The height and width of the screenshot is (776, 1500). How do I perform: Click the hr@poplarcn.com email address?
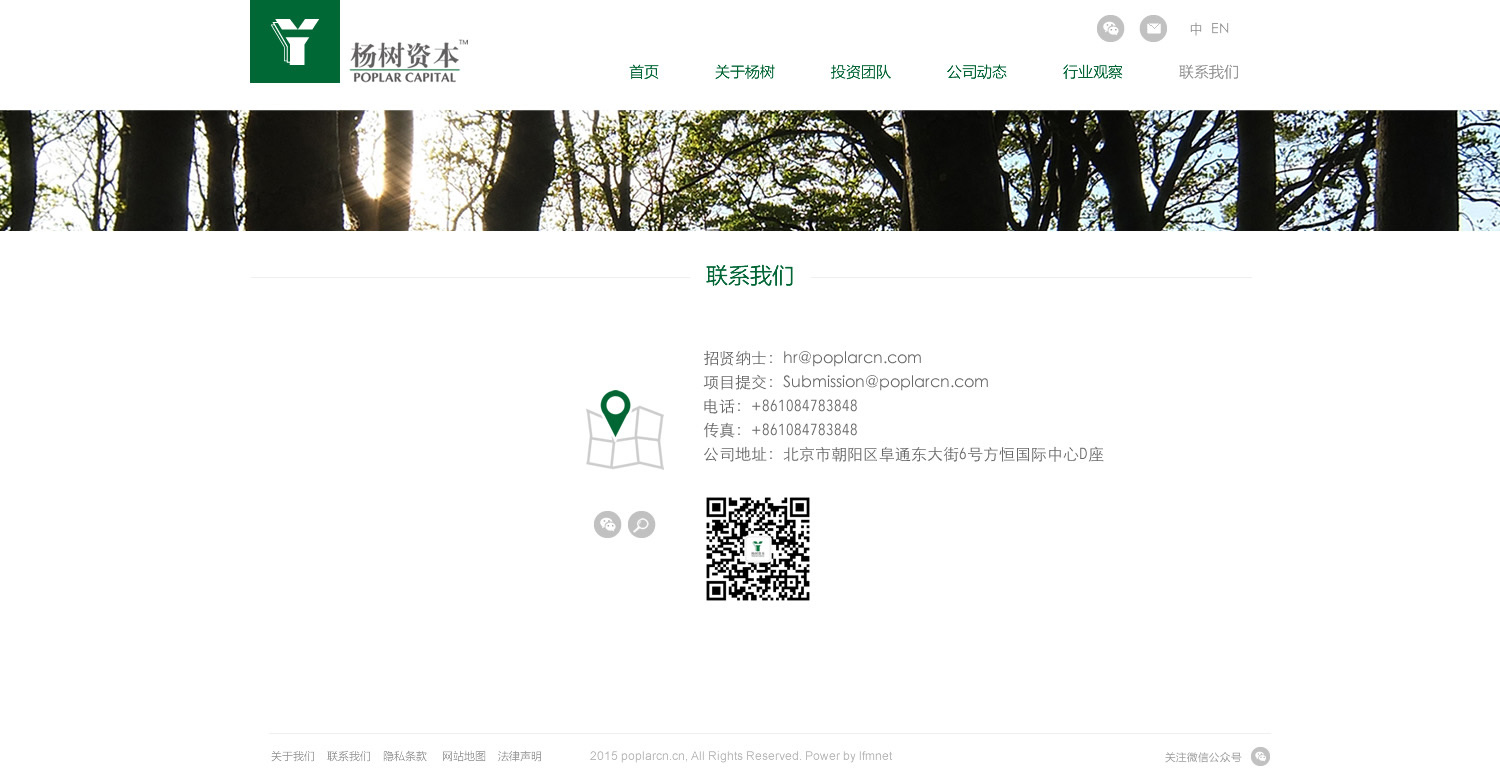pos(852,358)
